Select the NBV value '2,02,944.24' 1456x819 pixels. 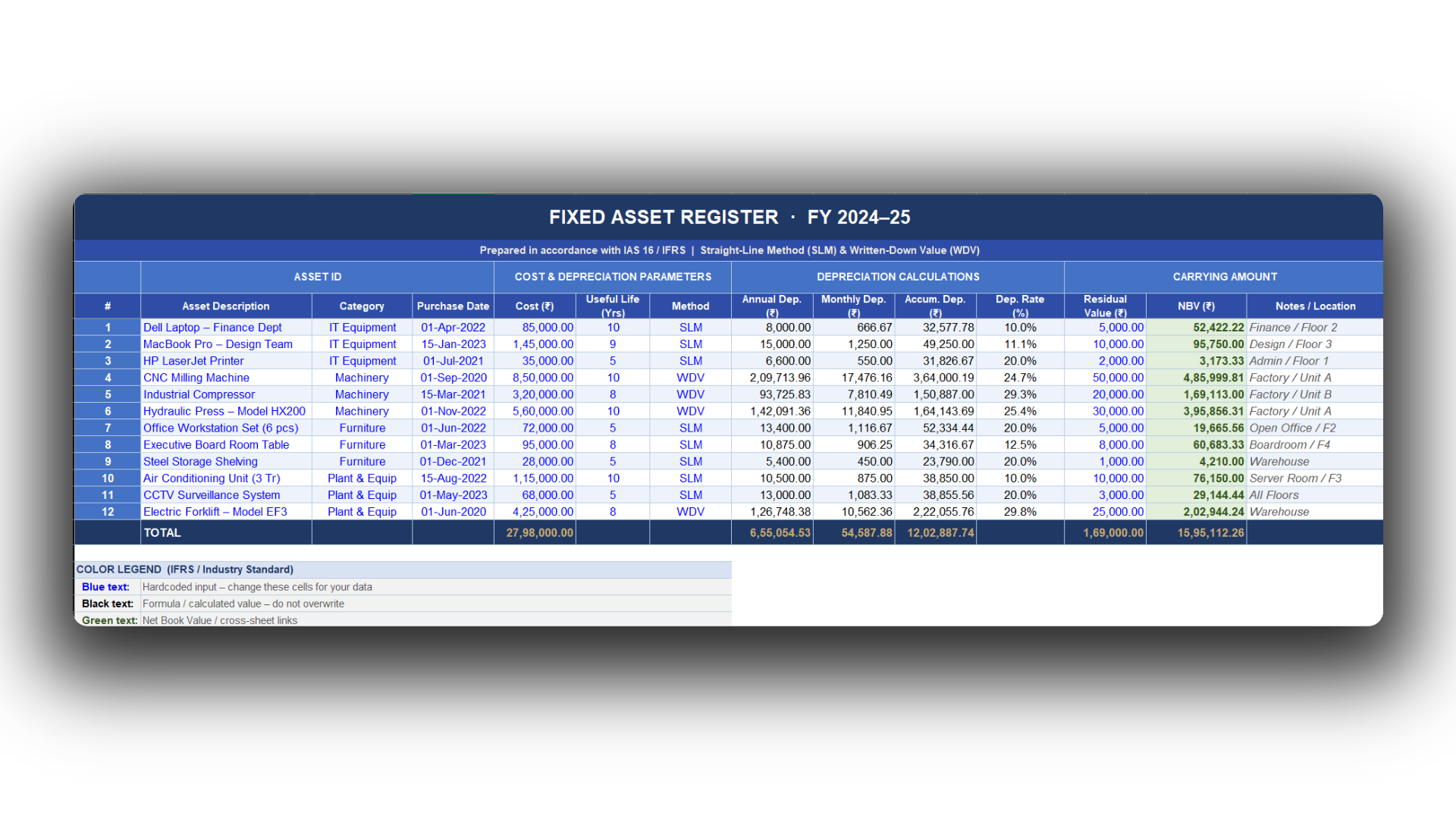pyautogui.click(x=1196, y=512)
